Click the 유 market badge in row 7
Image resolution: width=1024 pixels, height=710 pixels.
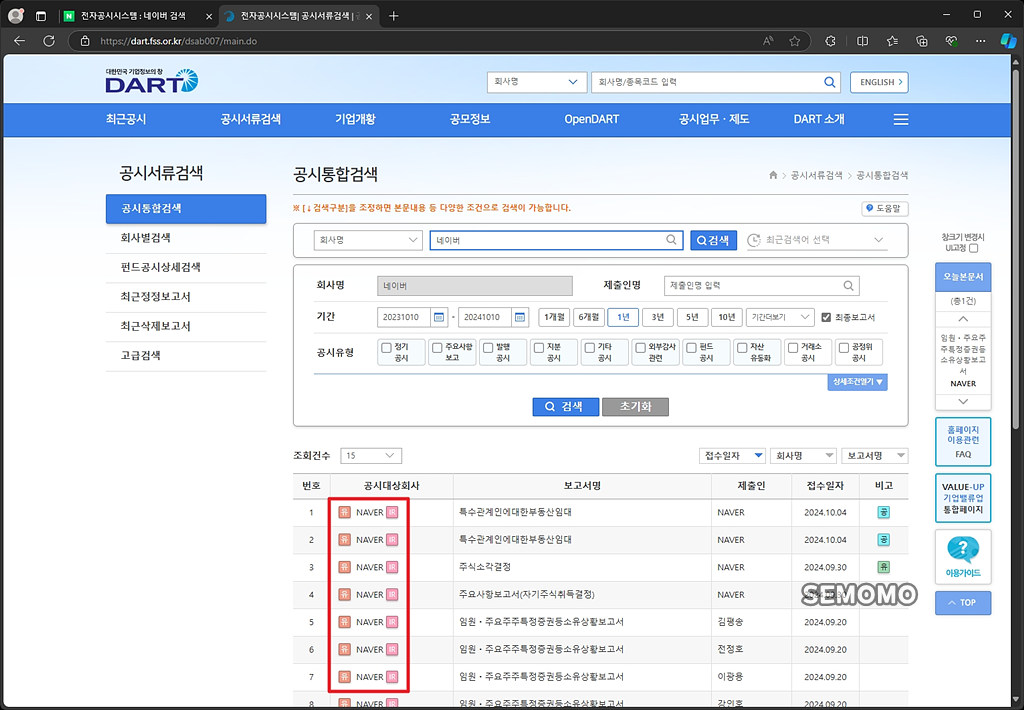coord(344,677)
